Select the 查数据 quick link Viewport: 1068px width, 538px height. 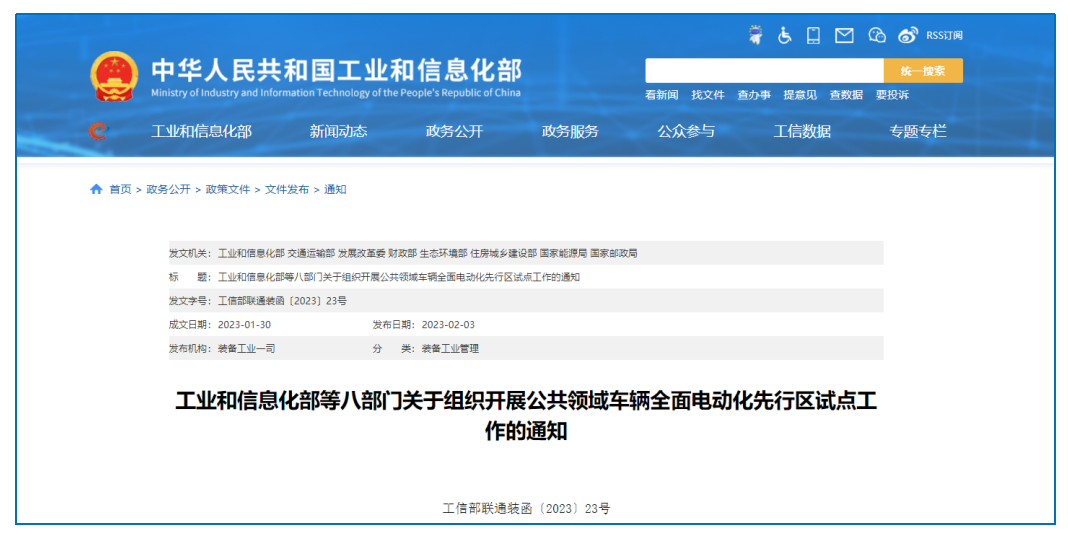pyautogui.click(x=846, y=95)
